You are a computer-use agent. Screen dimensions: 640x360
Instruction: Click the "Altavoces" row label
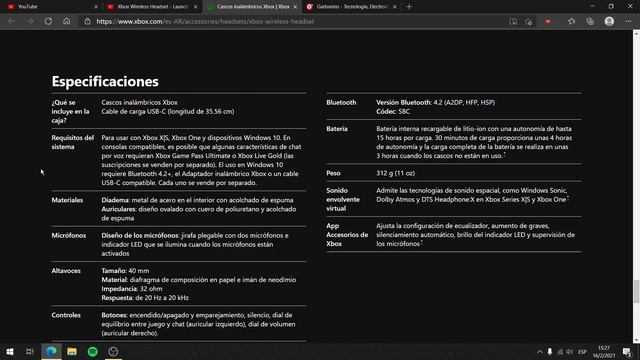click(x=66, y=271)
